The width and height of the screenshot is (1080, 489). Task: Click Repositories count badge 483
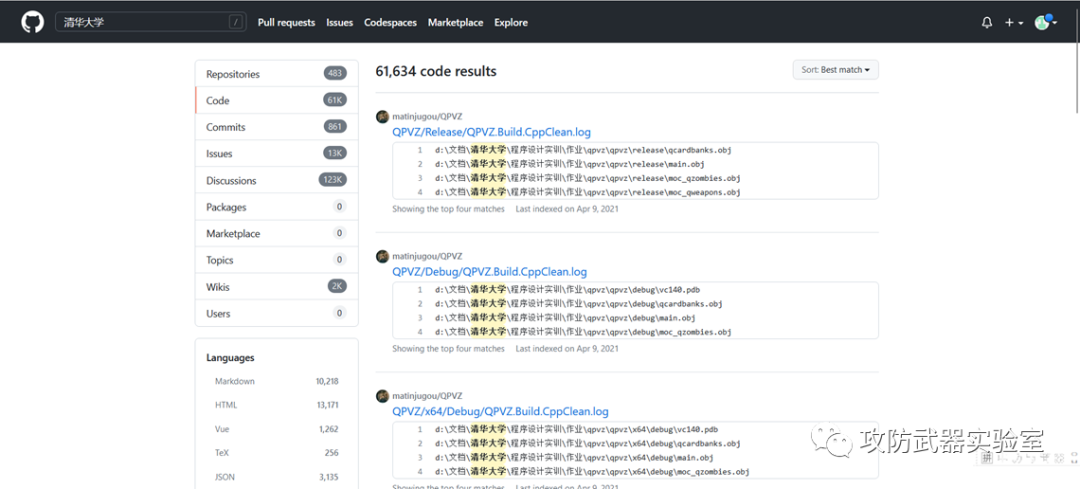tap(335, 74)
